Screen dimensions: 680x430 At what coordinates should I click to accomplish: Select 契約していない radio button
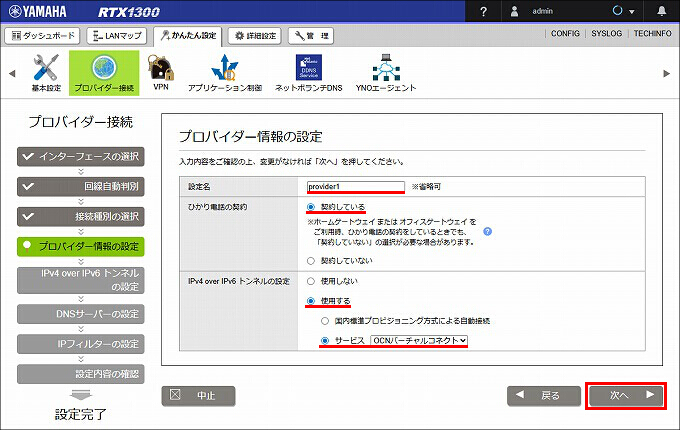(x=311, y=261)
